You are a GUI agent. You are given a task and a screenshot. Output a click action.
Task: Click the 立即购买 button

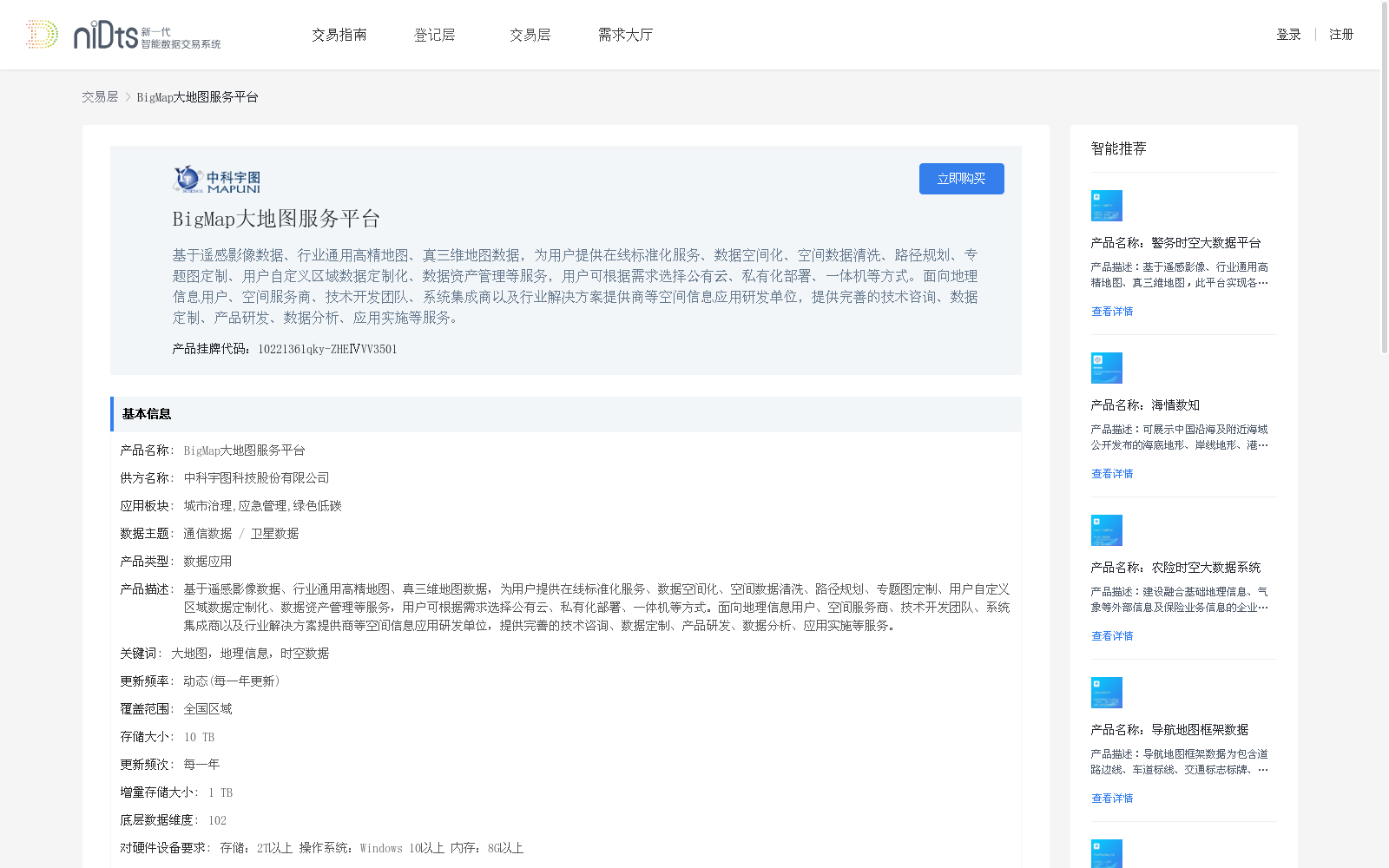pyautogui.click(x=962, y=179)
